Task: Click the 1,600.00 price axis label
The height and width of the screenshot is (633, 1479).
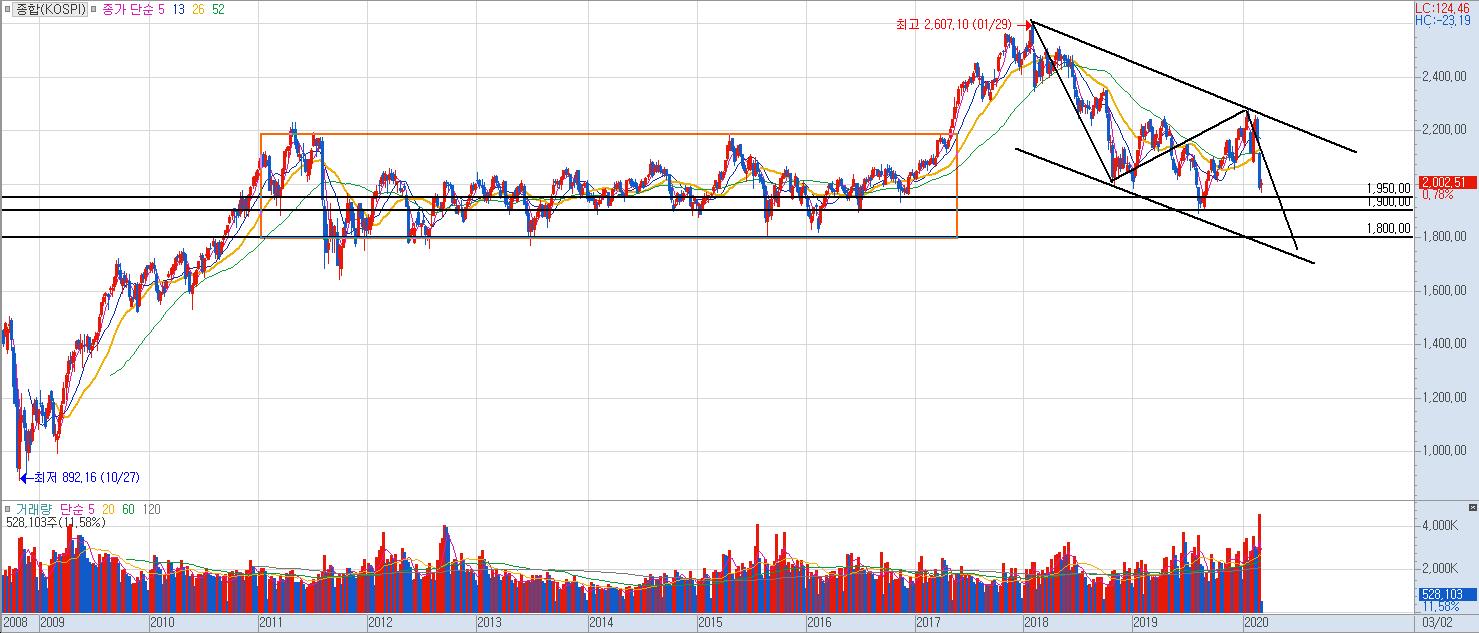Action: [1445, 291]
